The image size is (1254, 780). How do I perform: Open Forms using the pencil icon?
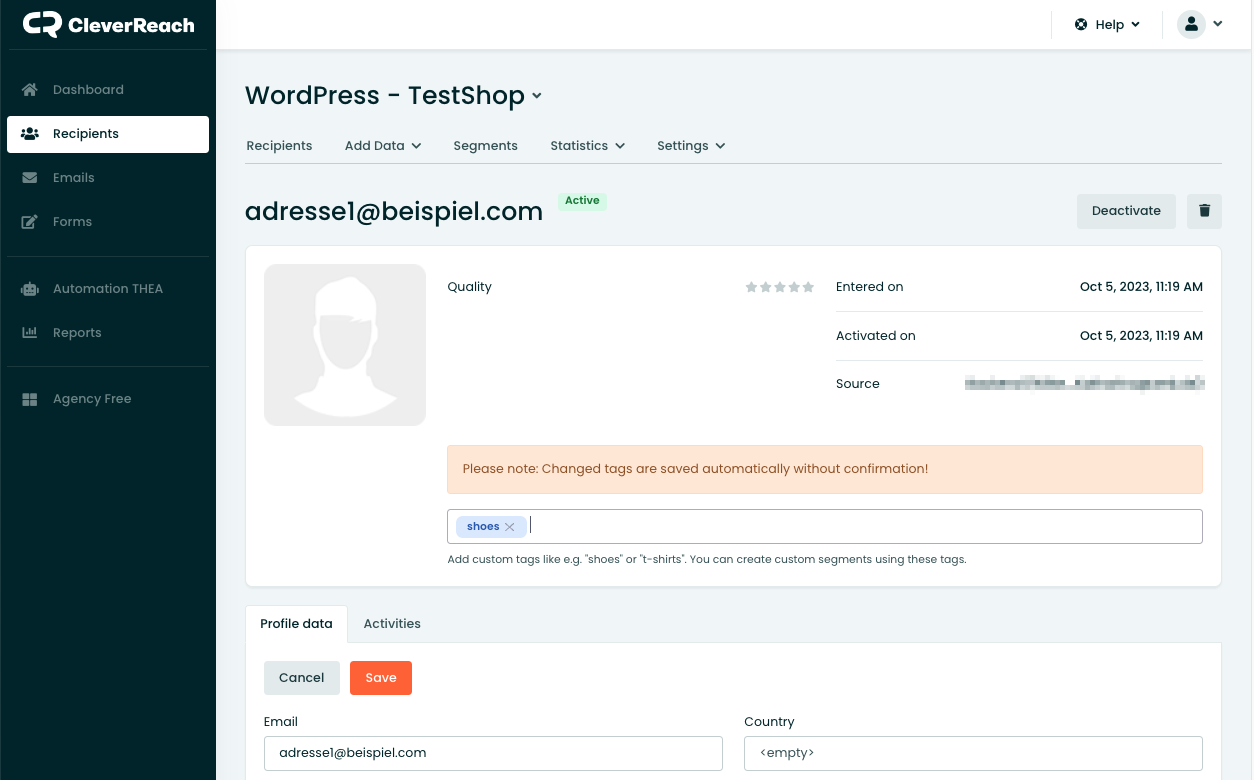pyautogui.click(x=30, y=221)
